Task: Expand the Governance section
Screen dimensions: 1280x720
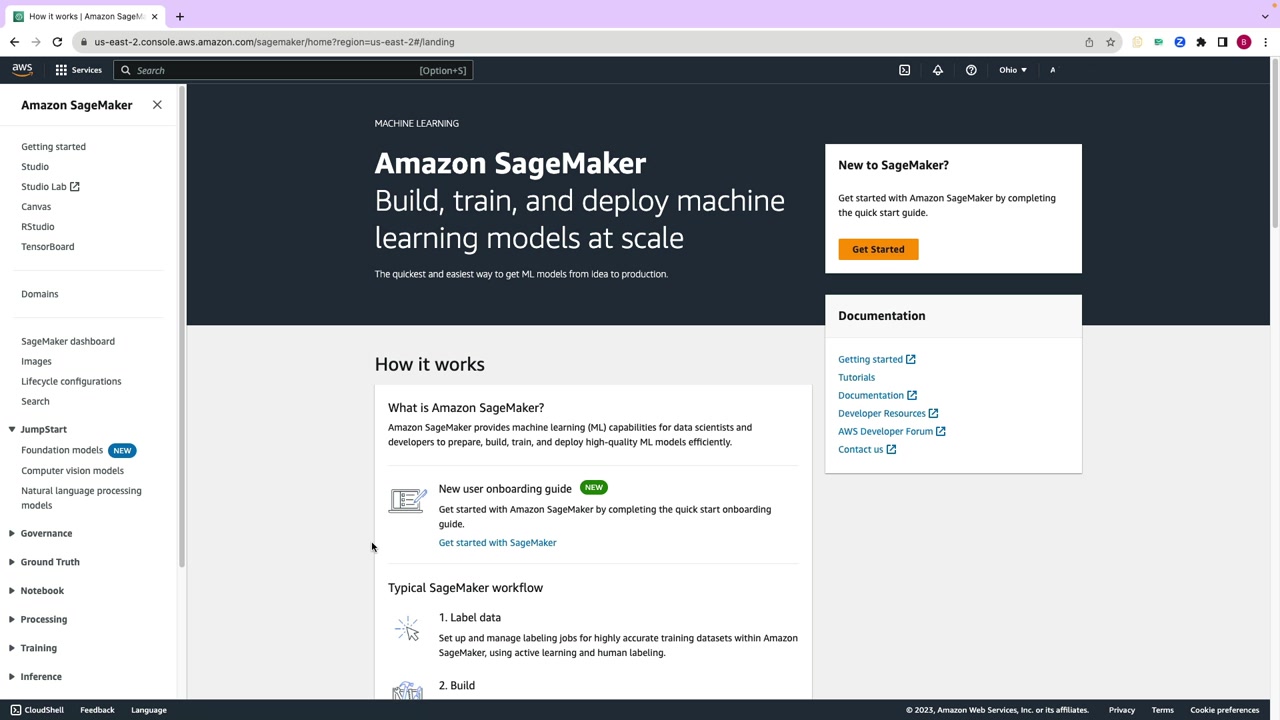Action: tap(46, 533)
